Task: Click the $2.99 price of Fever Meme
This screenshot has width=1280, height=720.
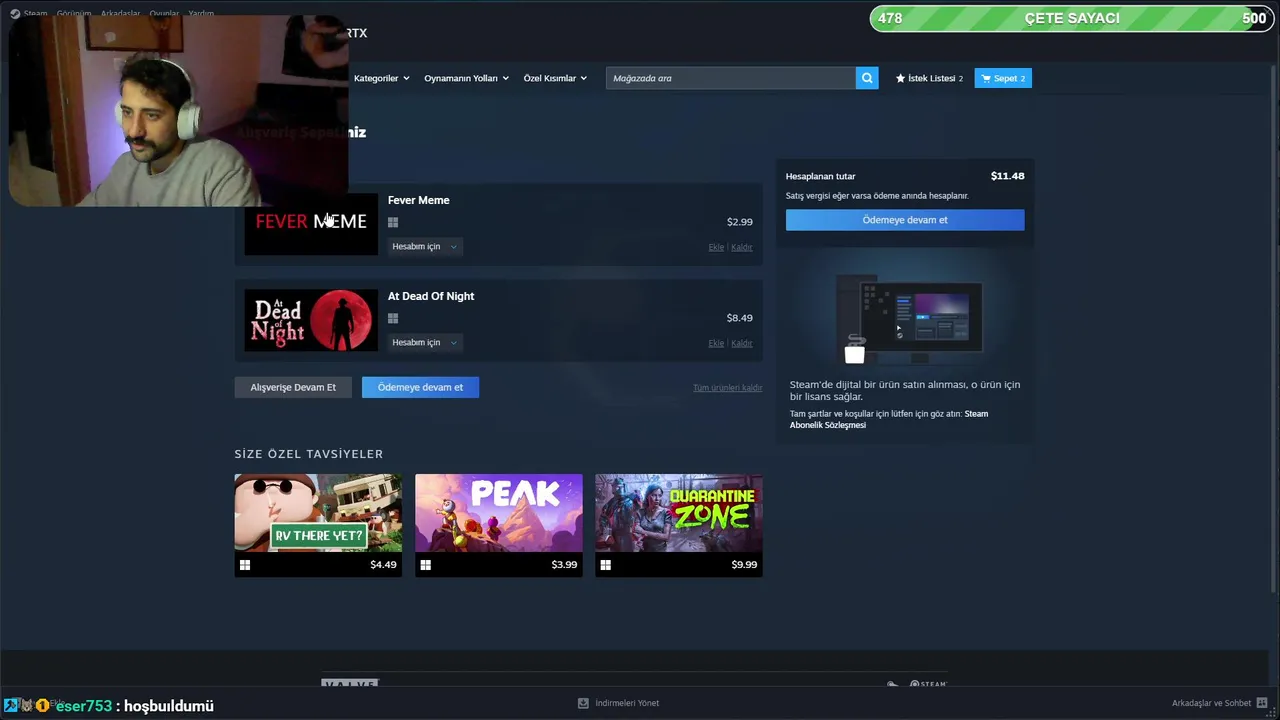Action: pos(740,222)
